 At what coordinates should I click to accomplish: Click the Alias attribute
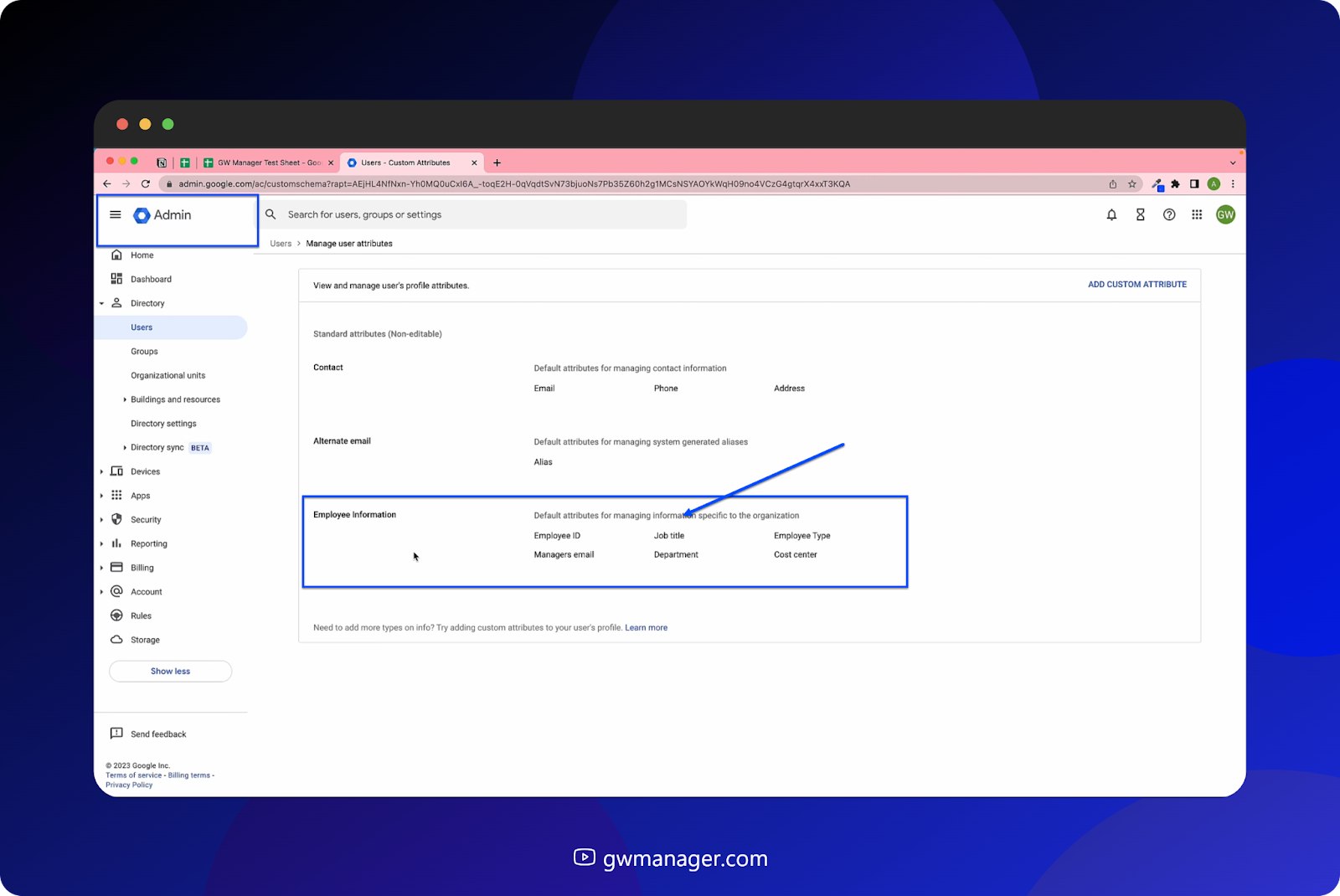click(x=543, y=462)
